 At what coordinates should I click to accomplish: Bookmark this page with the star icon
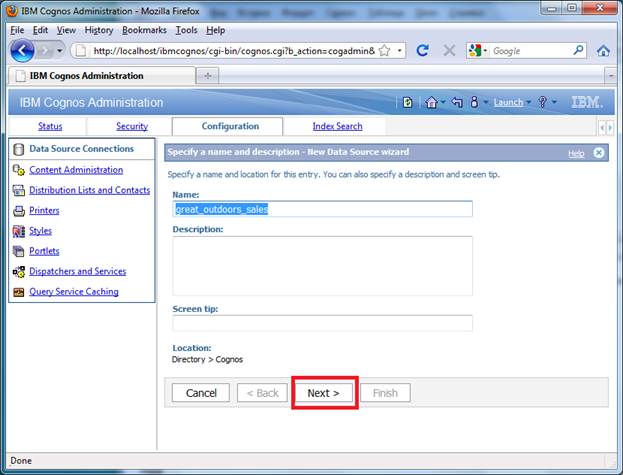[385, 51]
